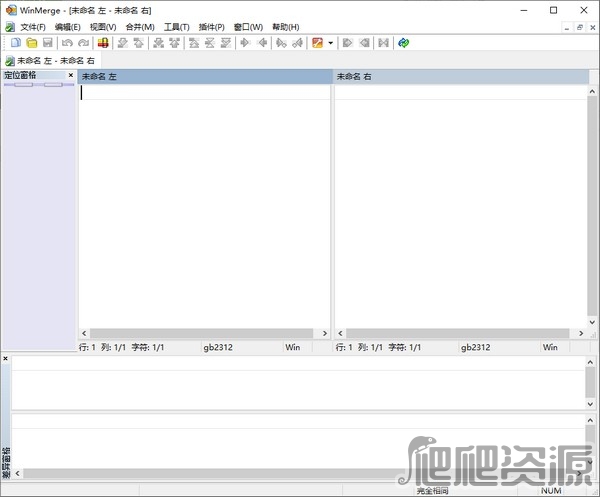Screen dimensions: 600x497
Task: Click Copy Left and Advance icon
Action: (x=298, y=43)
